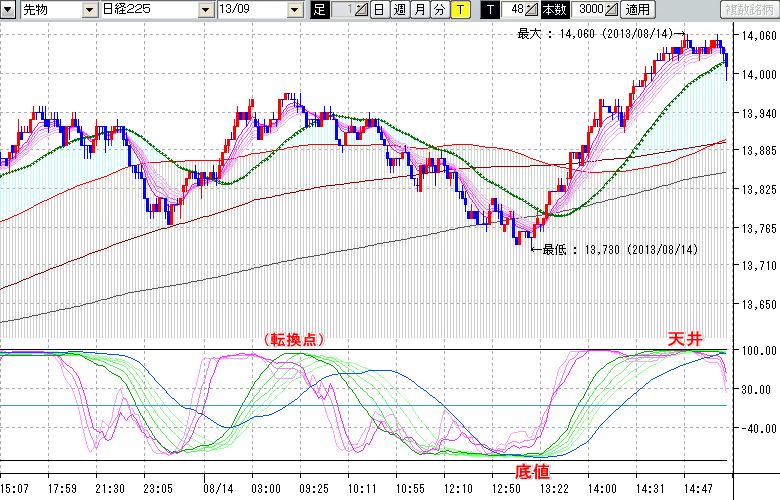Image resolution: width=780 pixels, height=500 pixels.
Task: Click the 本数 bar count label
Action: point(554,10)
